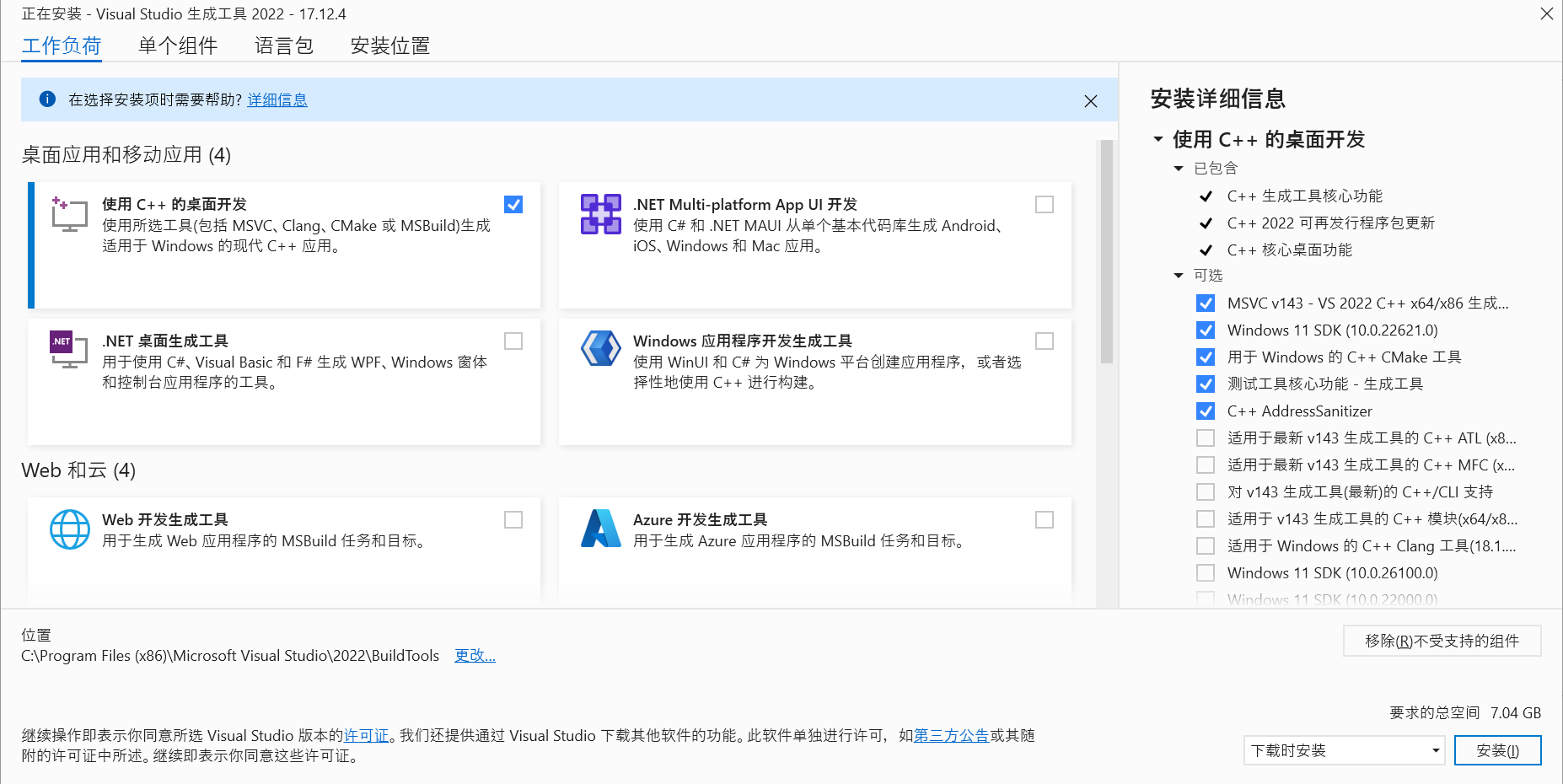The image size is (1563, 784).
Task: Check the .NET 桌面生成工具 workload
Action: [513, 341]
